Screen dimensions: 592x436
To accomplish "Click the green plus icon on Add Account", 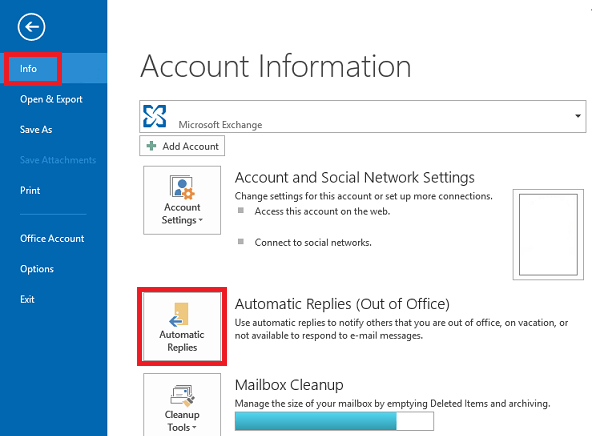I will pyautogui.click(x=151, y=146).
